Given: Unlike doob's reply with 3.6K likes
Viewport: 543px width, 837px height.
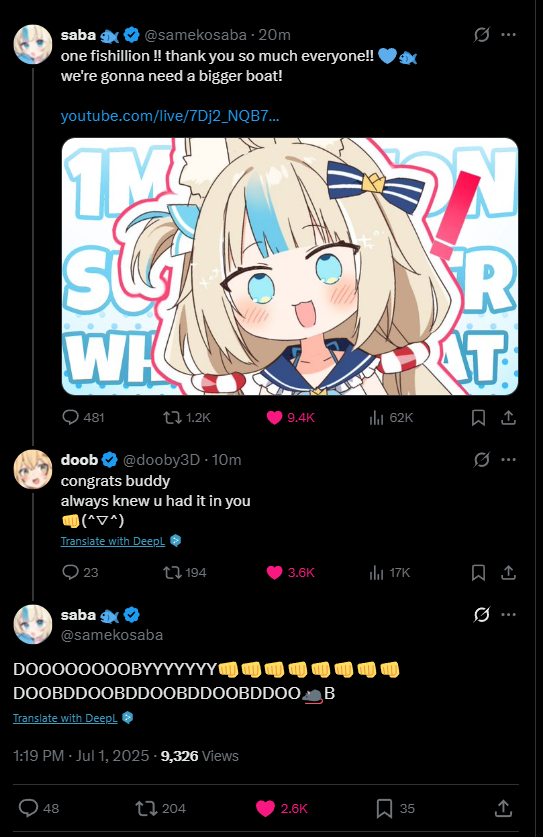Looking at the screenshot, I should [274, 573].
